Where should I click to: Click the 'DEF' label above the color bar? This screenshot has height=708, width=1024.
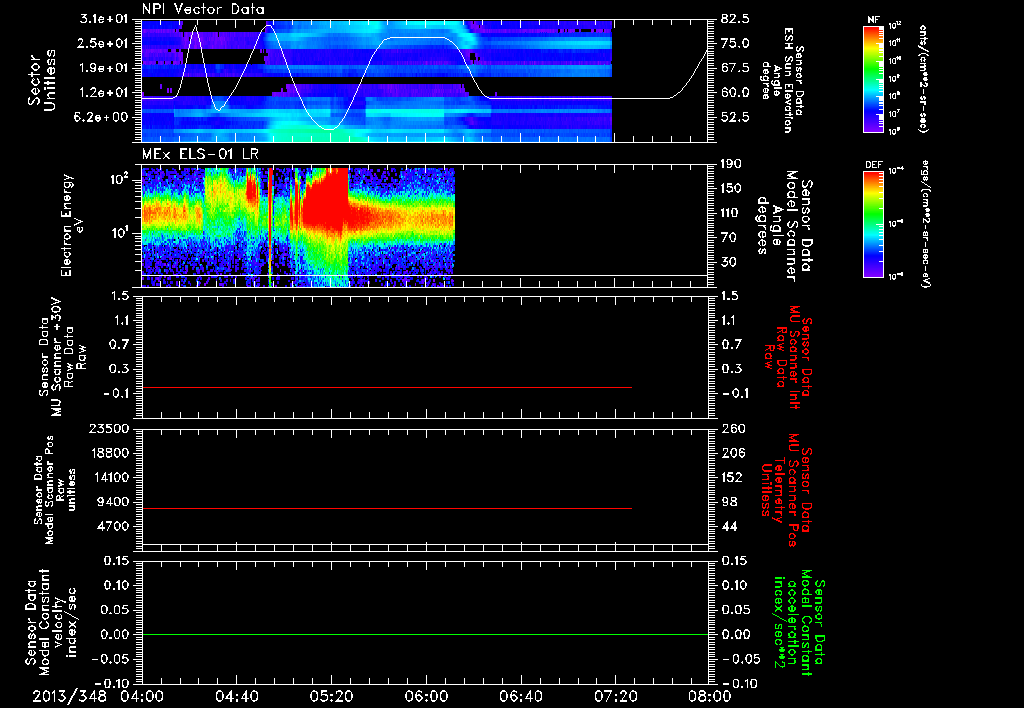874,165
